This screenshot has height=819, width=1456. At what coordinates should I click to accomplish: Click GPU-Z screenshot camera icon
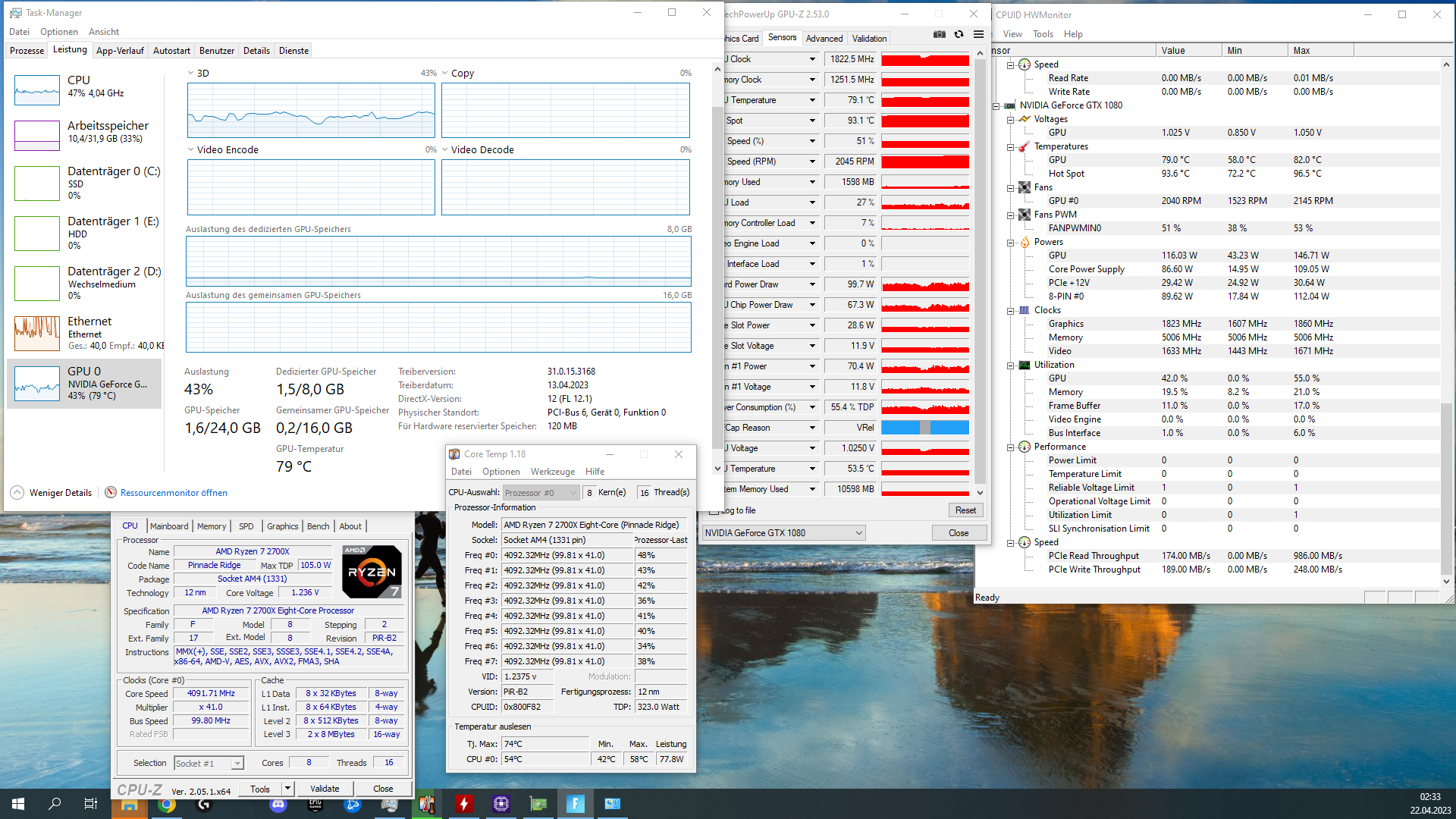[940, 34]
